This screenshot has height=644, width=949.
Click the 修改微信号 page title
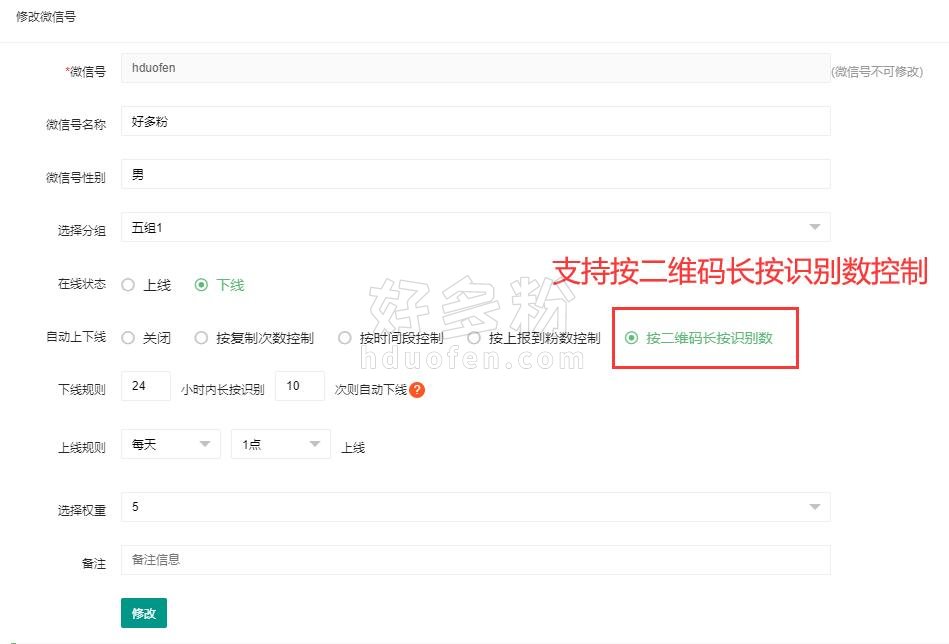pos(46,17)
